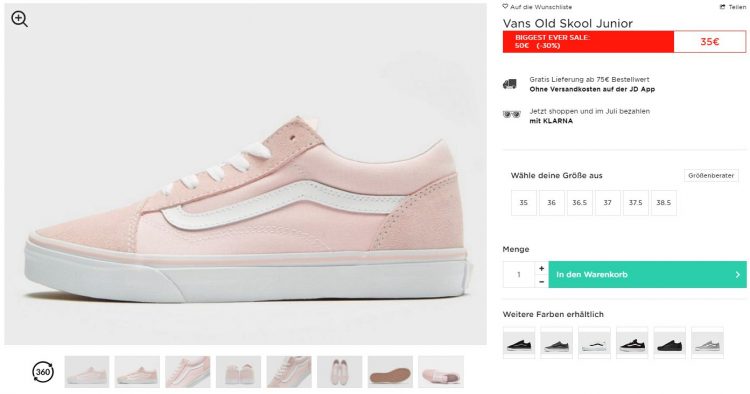Viewport: 750px width, 394px height.
Task: Click the Klarna sunglasses icon
Action: (x=511, y=115)
